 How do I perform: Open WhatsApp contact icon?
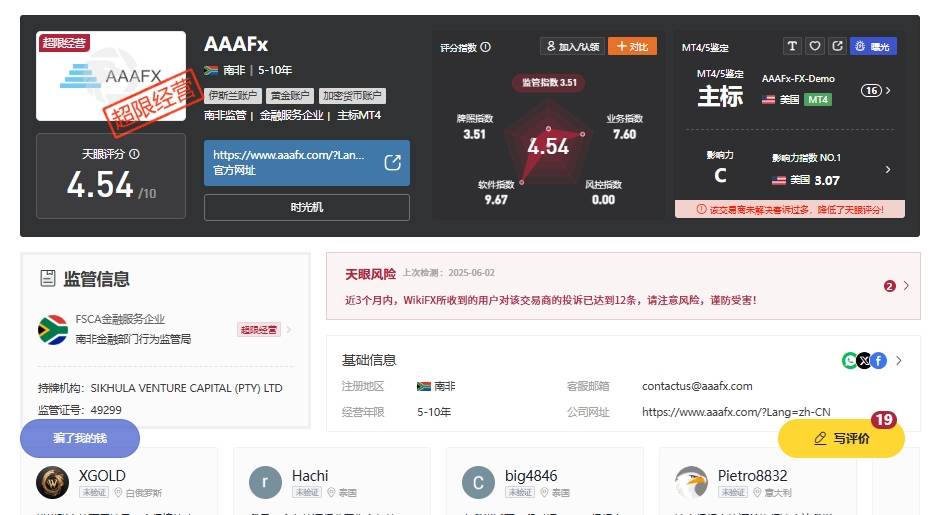click(849, 360)
